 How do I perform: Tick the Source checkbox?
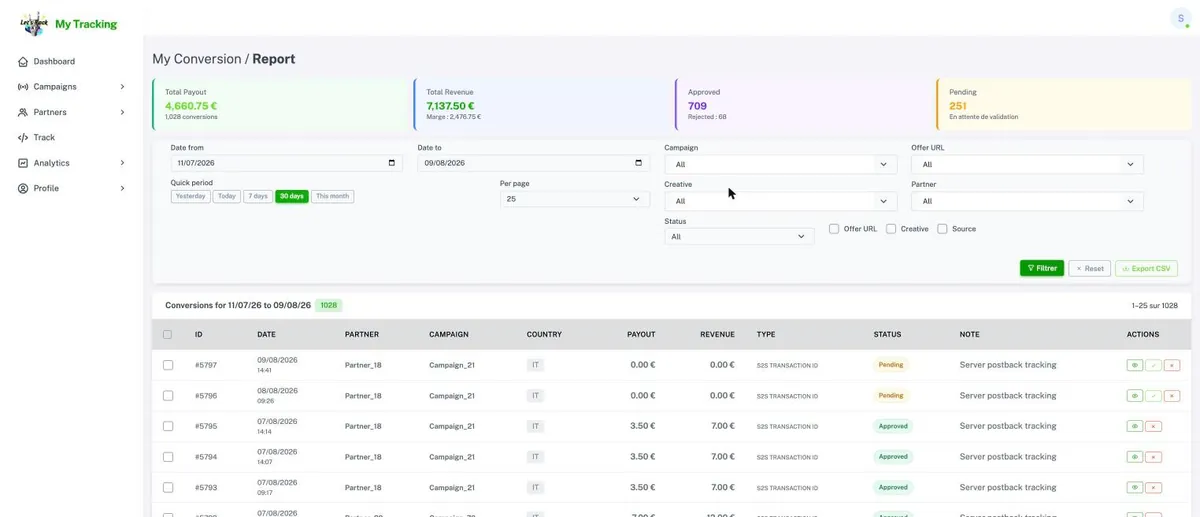pos(942,229)
